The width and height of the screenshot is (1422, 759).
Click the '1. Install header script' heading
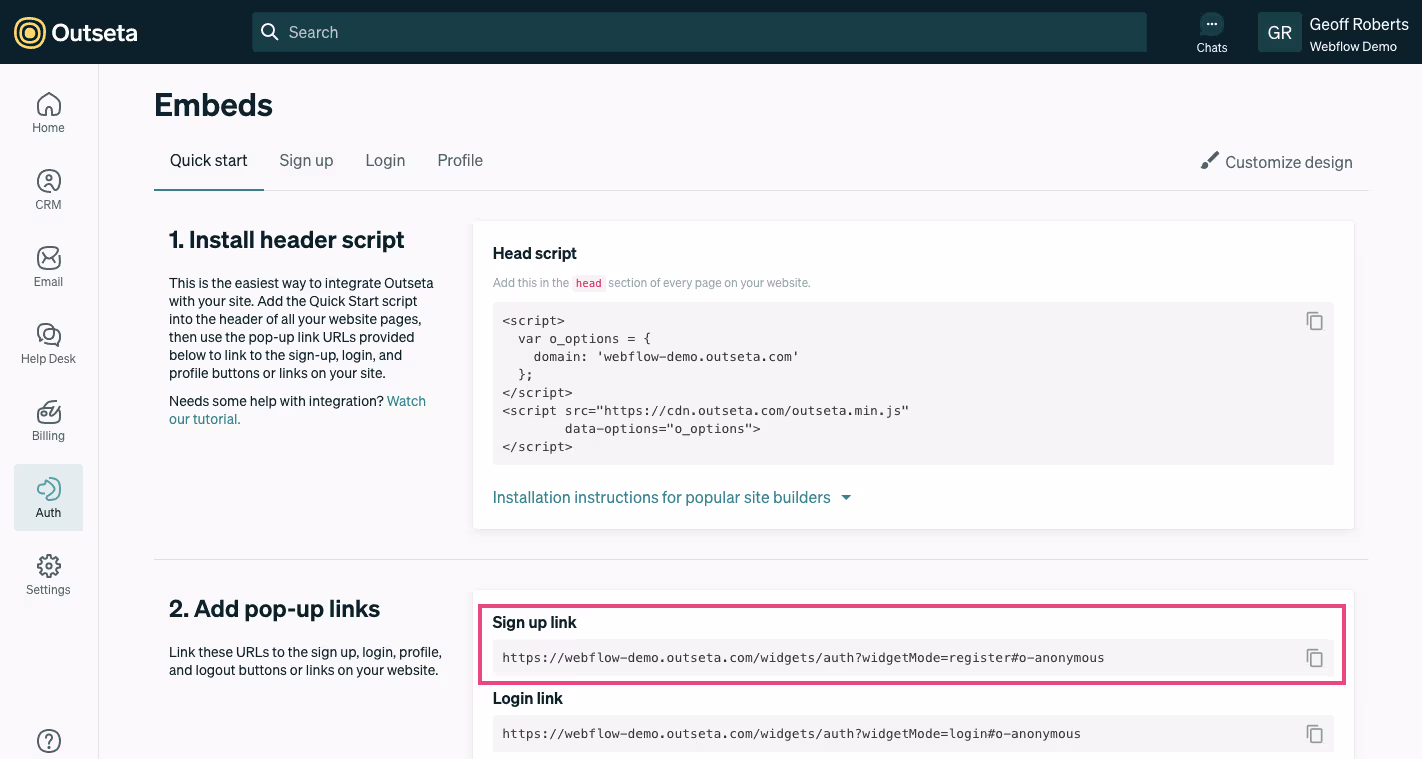(287, 240)
